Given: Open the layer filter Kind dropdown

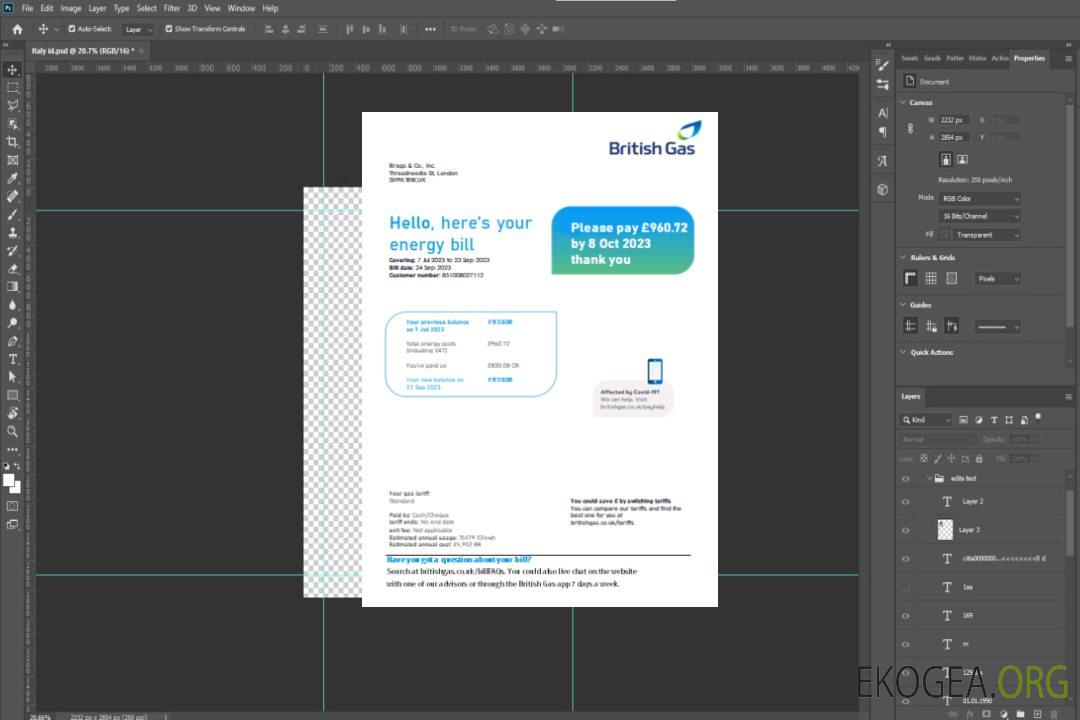Looking at the screenshot, I should (926, 420).
